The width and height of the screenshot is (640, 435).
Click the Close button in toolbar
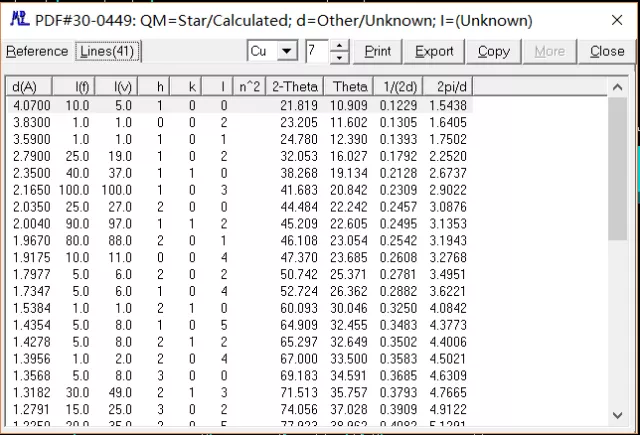pyautogui.click(x=607, y=51)
